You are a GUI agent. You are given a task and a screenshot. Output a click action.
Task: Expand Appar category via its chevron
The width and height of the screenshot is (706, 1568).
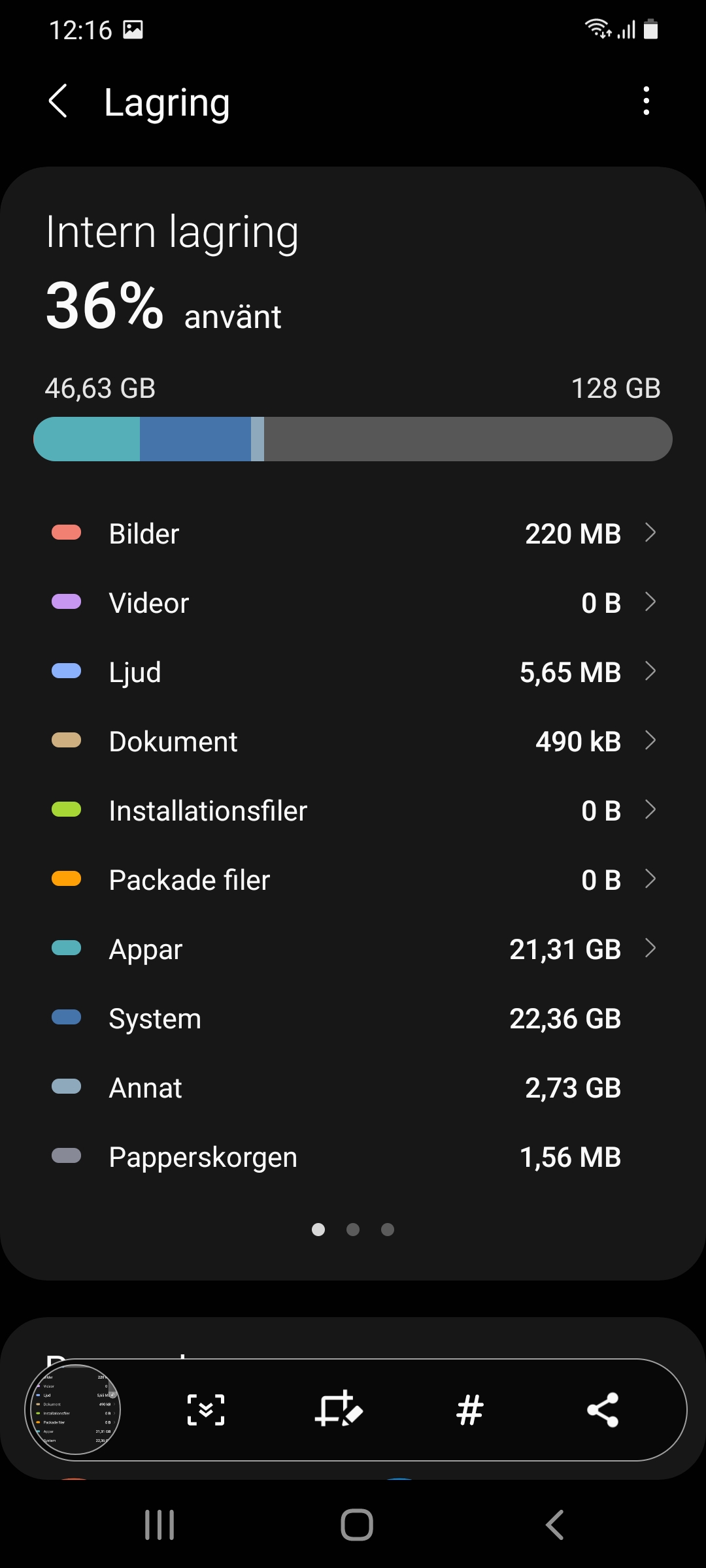pyautogui.click(x=650, y=948)
